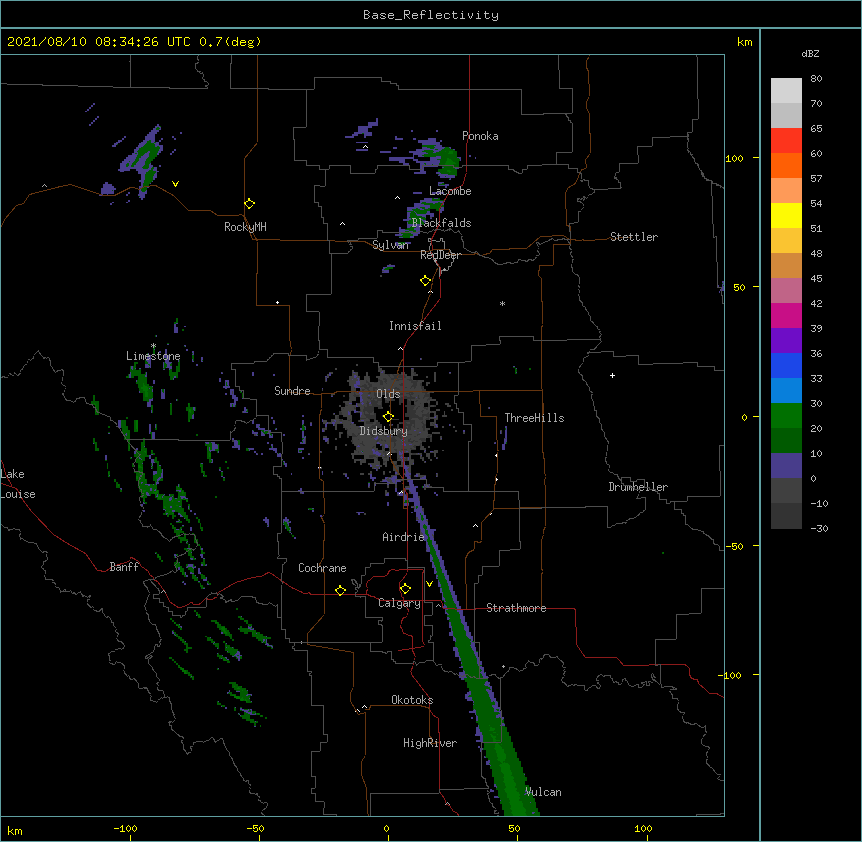Pick the 10 dBZ slate blue legend swatch
862x842 pixels.
click(786, 466)
